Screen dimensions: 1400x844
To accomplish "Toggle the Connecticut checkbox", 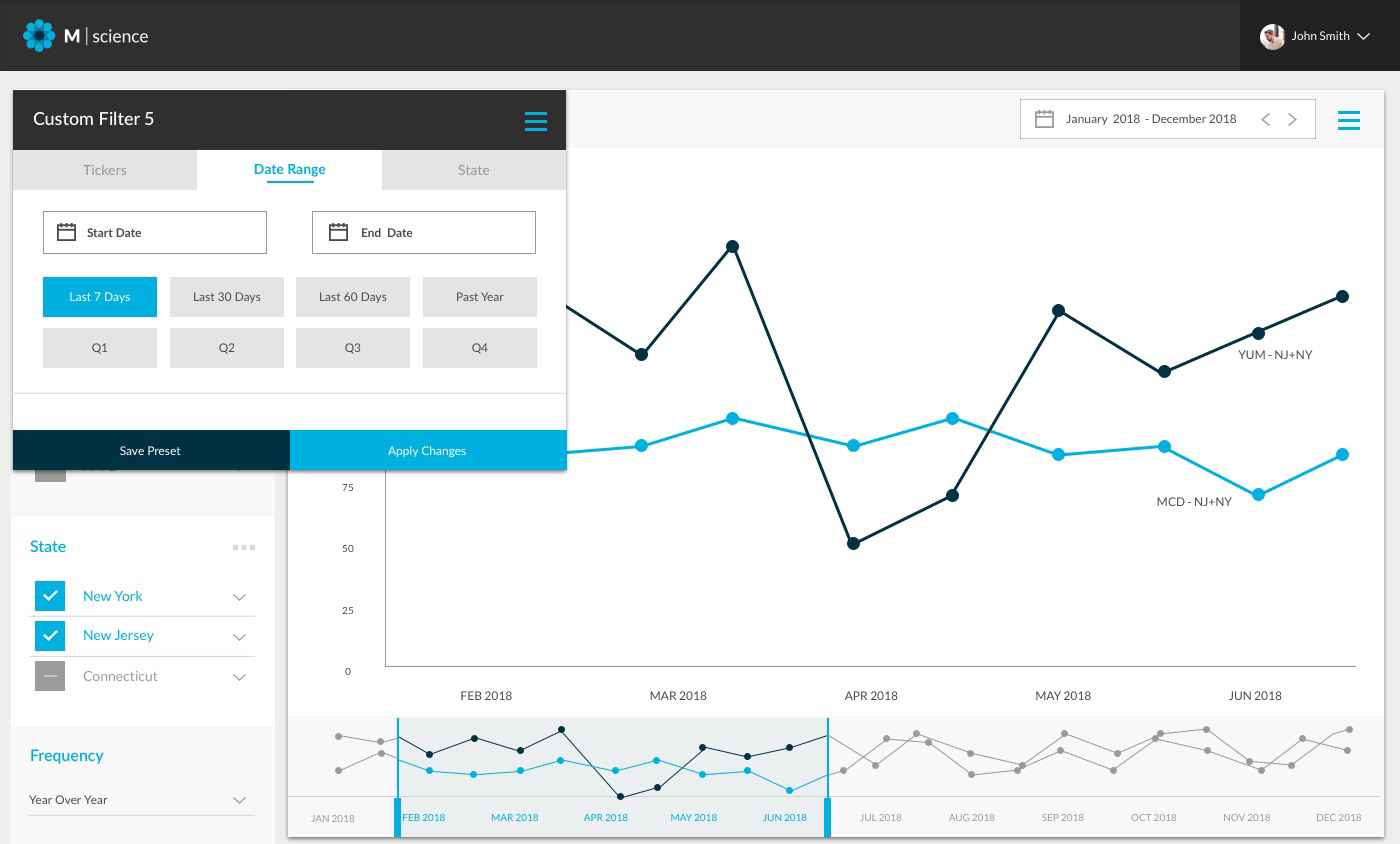I will pyautogui.click(x=50, y=676).
